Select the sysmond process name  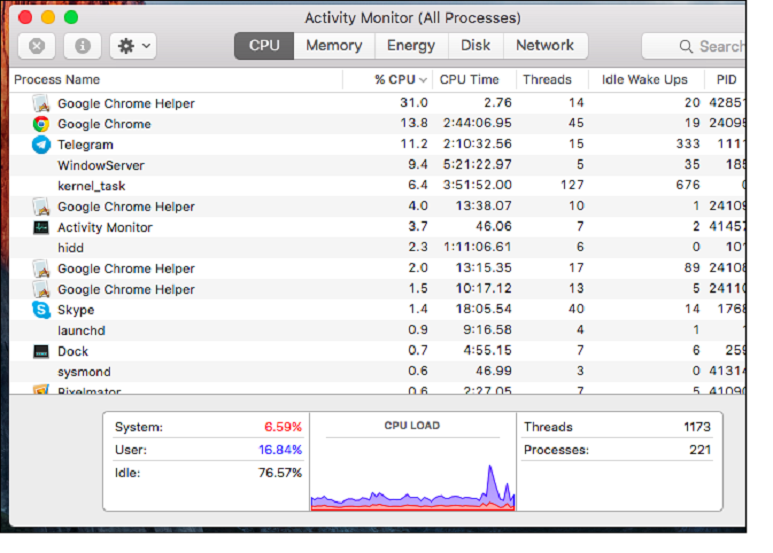(x=84, y=372)
